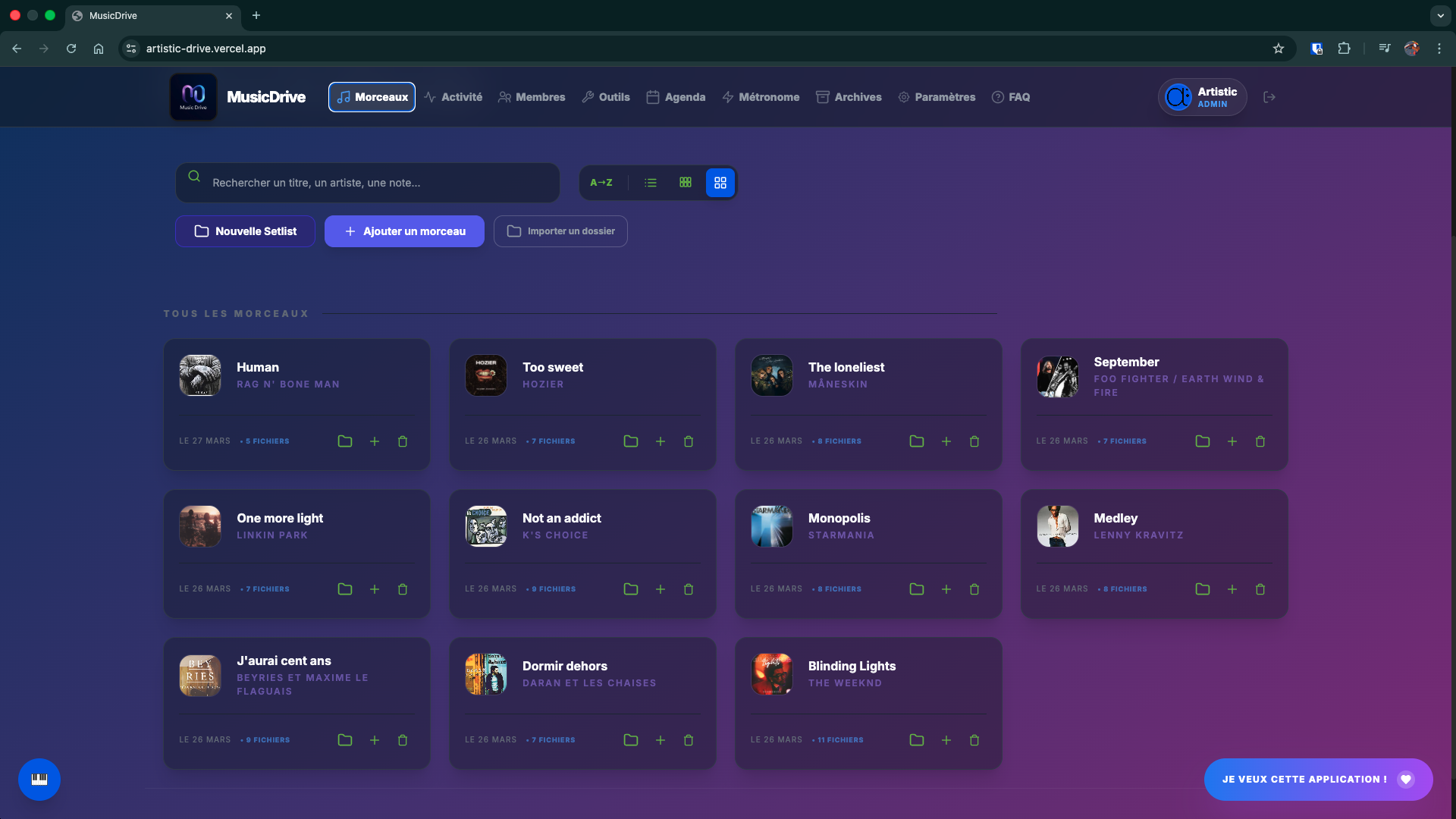Click plus icon on Dormir dehors card
Viewport: 1456px width, 819px height.
[661, 740]
